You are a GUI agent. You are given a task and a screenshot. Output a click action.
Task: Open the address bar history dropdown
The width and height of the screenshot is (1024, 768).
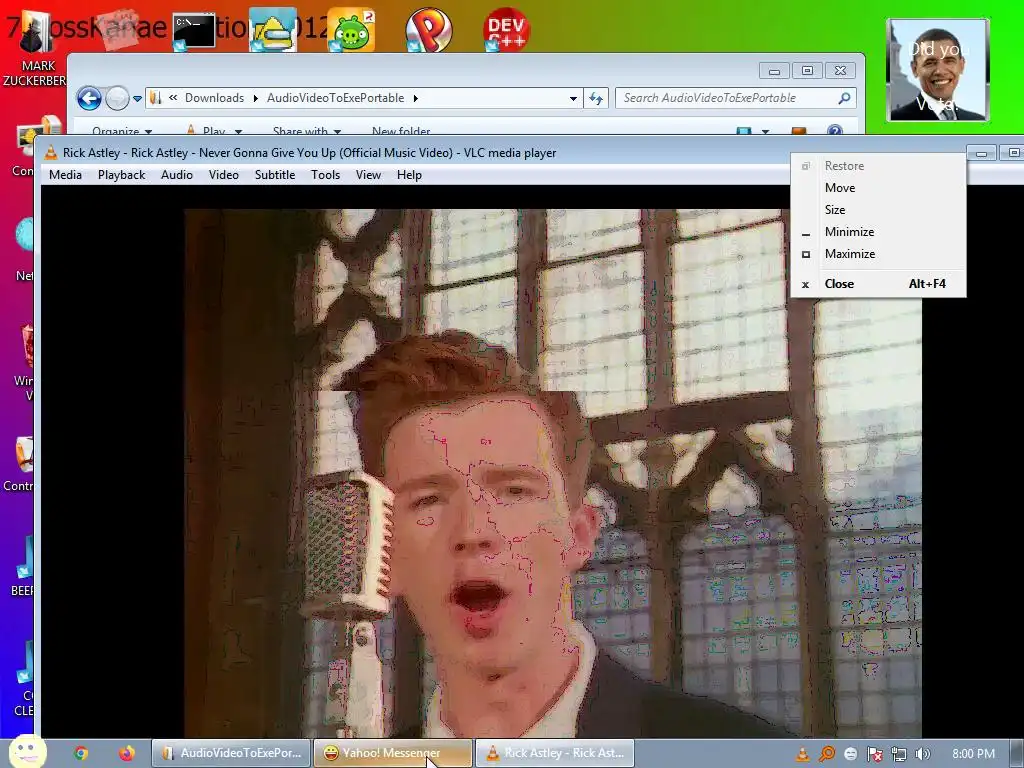[573, 99]
